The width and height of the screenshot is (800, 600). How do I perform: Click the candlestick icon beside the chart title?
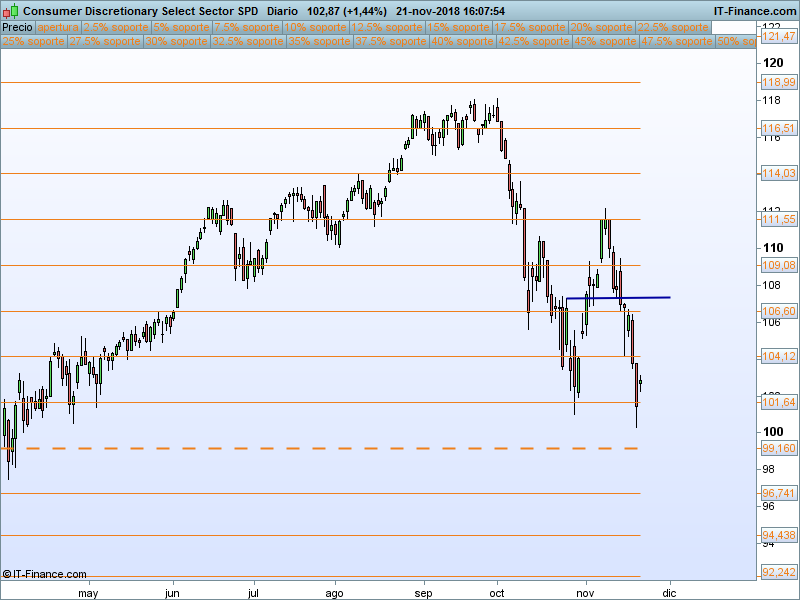[10, 10]
